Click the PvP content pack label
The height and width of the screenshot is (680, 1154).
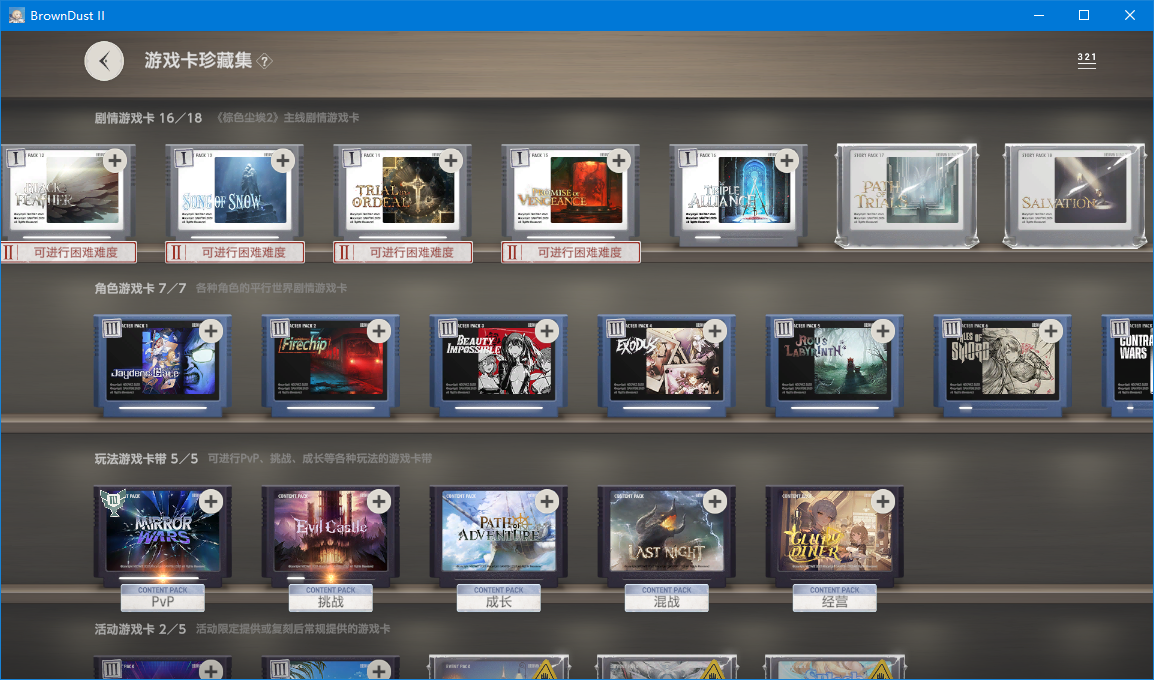(163, 598)
